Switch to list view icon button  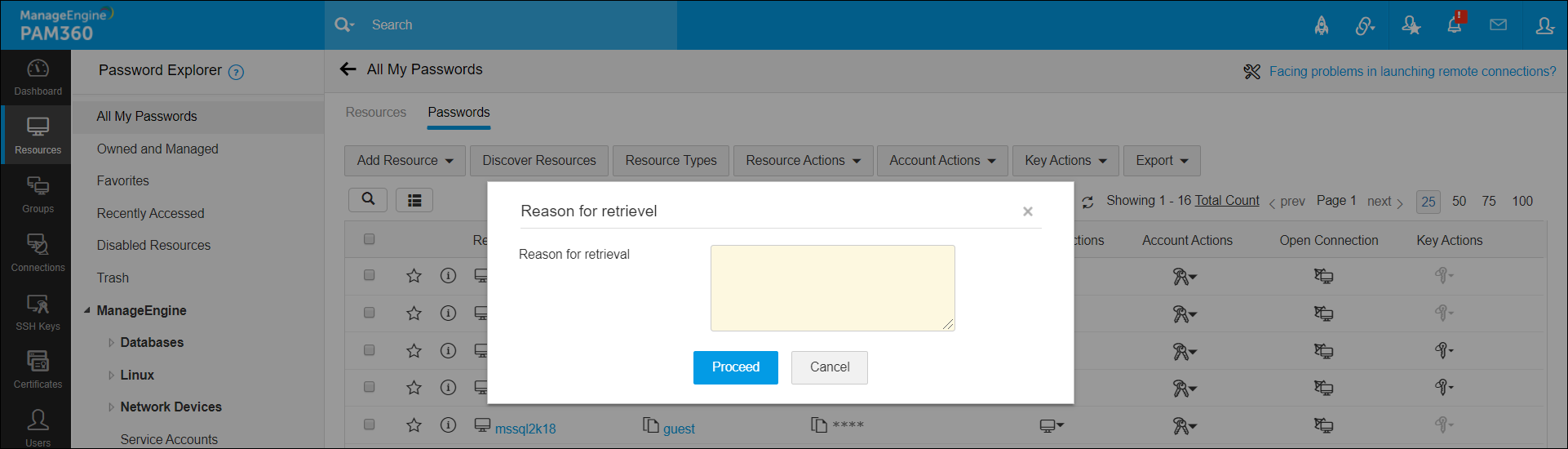point(414,200)
